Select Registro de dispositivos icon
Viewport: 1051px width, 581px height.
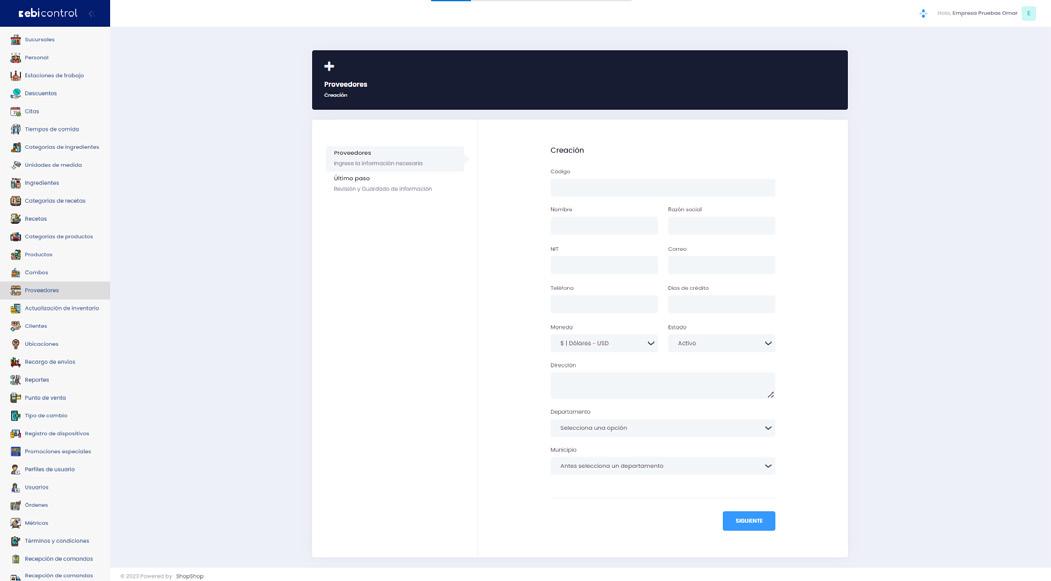[15, 434]
